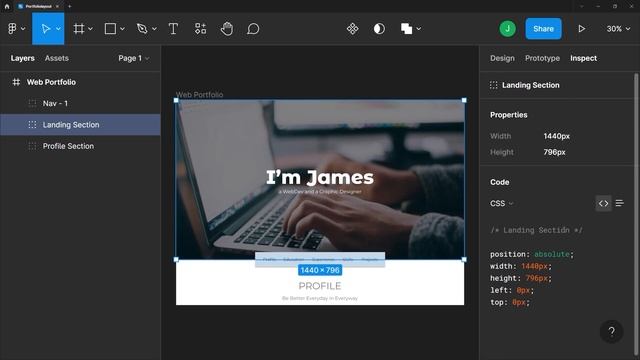This screenshot has width=640, height=360.
Task: Click the Landing Section panel header icon
Action: [493, 85]
